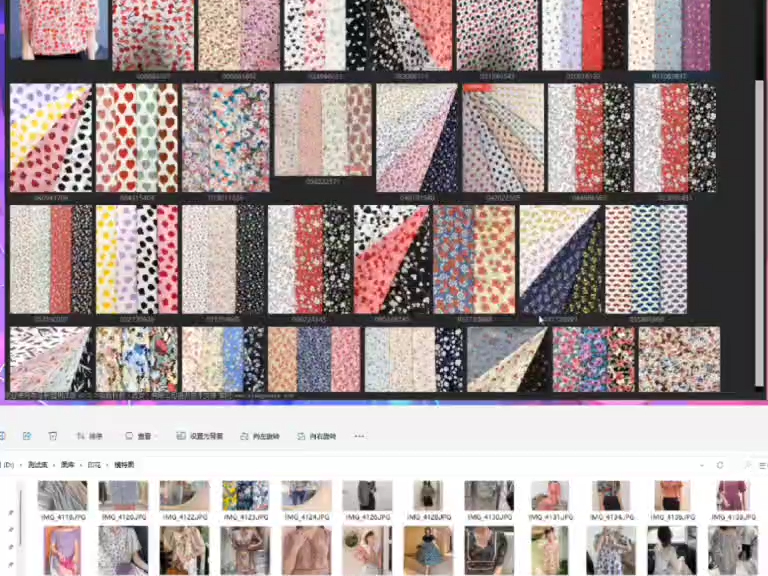Select file IMG_4124.JPG

(306, 500)
